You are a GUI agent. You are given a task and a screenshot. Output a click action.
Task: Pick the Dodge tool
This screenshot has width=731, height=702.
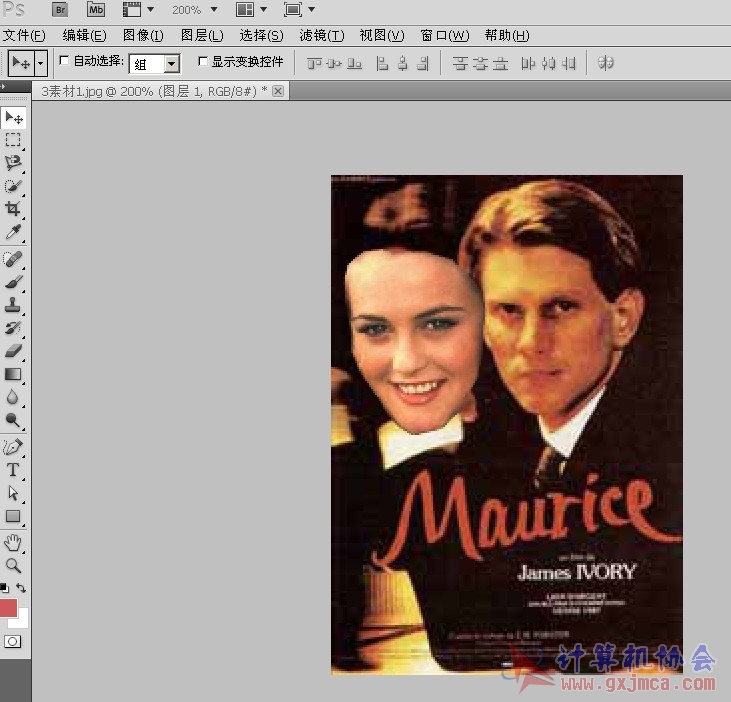13,420
